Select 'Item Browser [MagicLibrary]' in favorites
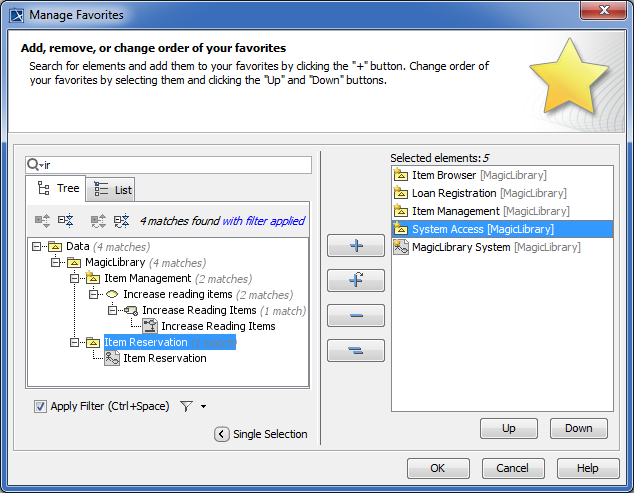This screenshot has width=634, height=493. pyautogui.click(x=502, y=175)
